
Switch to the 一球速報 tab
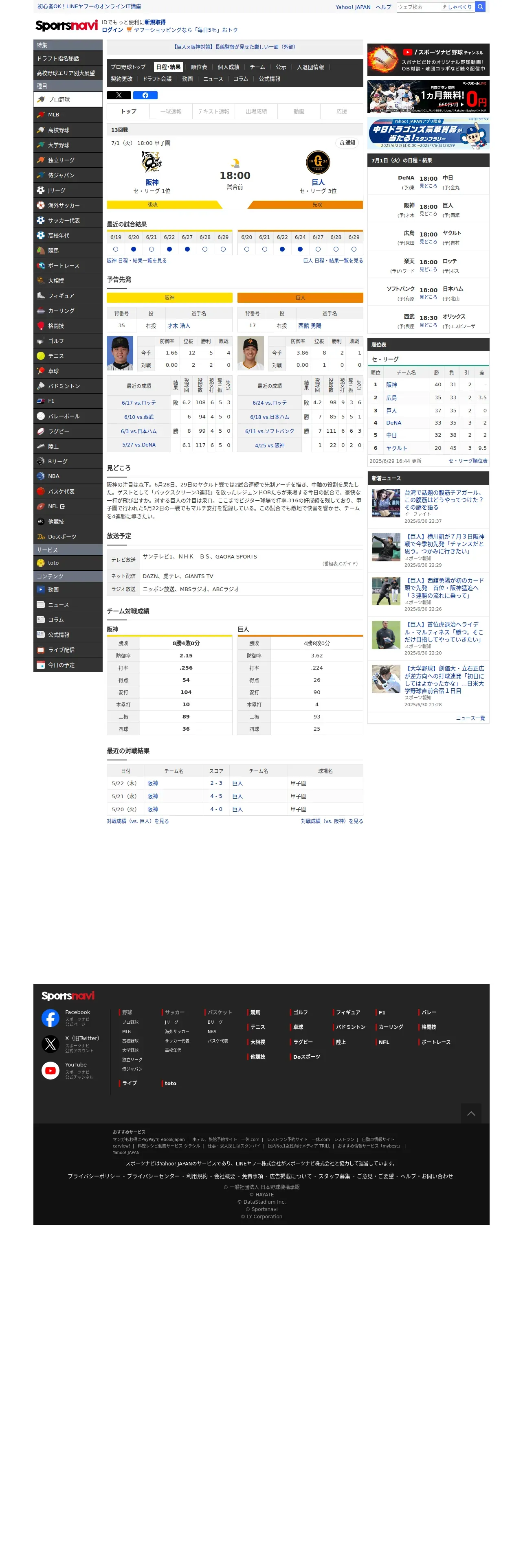[171, 112]
